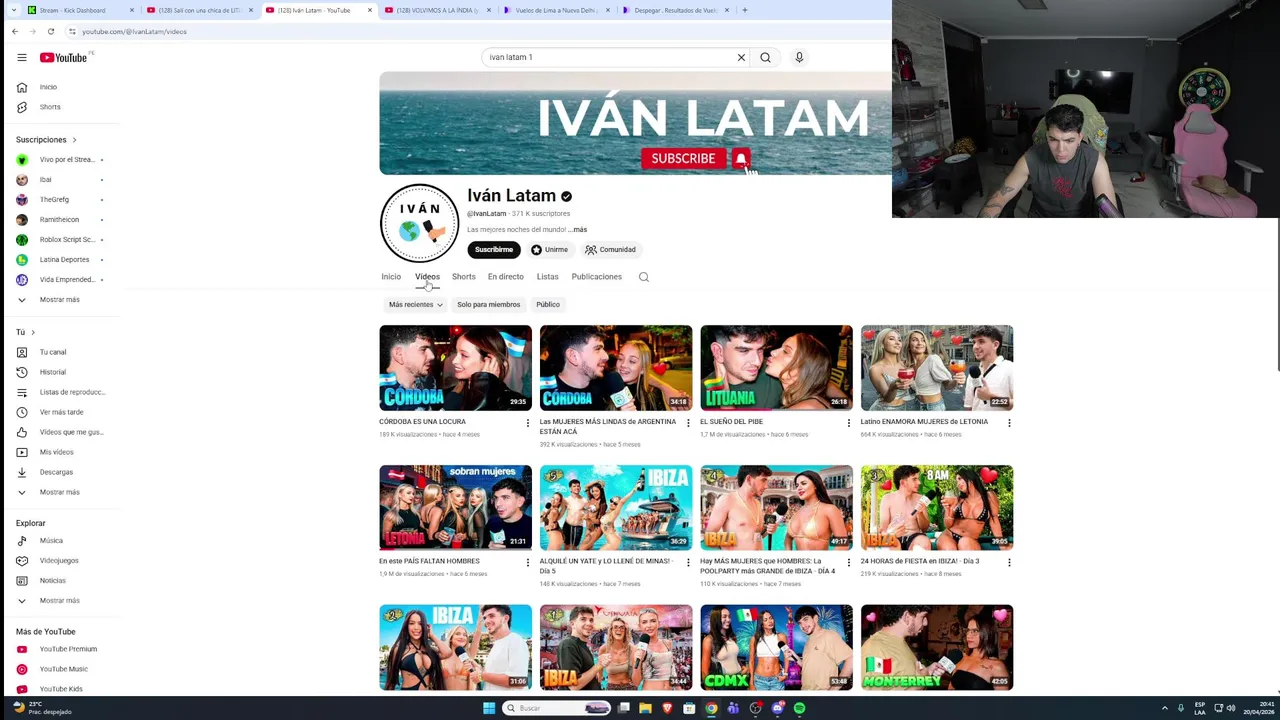Open the CDMX video thumbnail
1280x720 pixels.
coord(776,648)
